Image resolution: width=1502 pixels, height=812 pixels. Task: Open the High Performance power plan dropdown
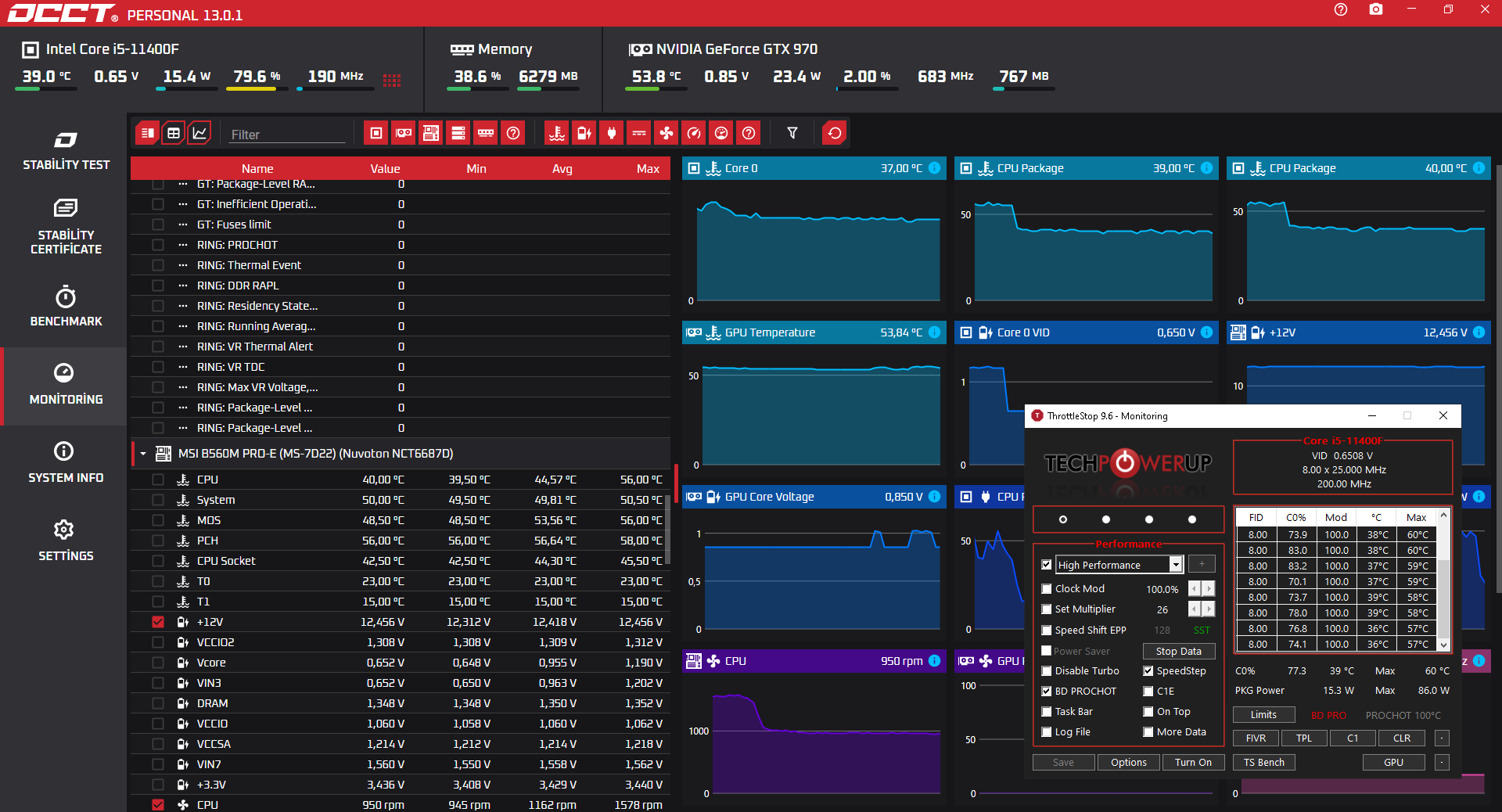(1175, 565)
